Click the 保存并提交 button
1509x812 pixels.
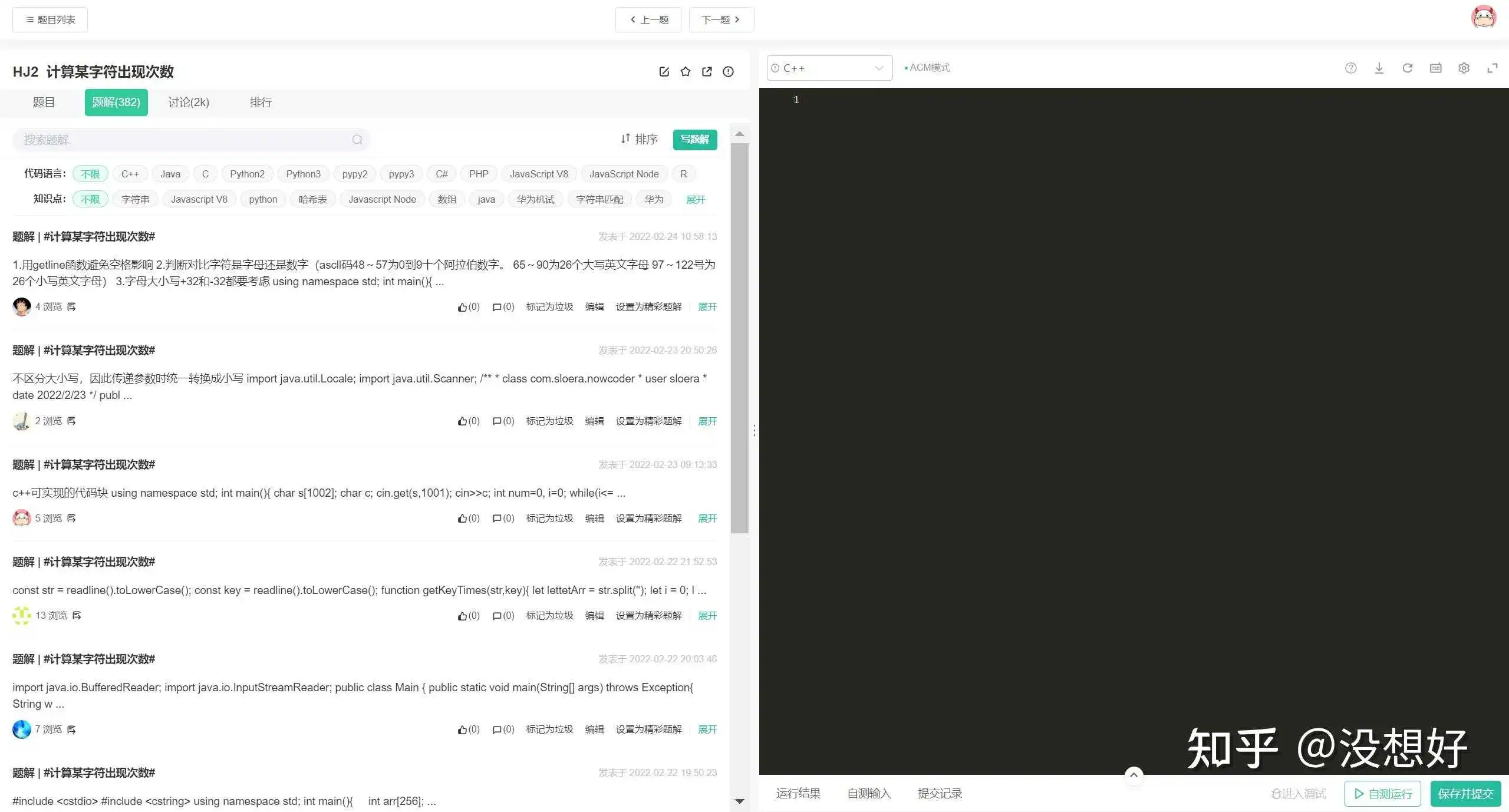click(1465, 794)
